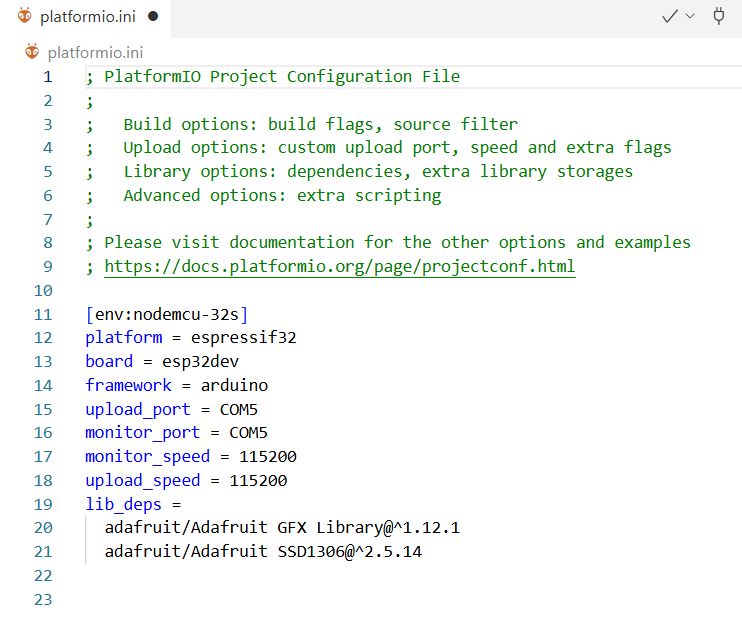The image size is (742, 619).
Task: Click line number 11 in the gutter
Action: (x=43, y=315)
